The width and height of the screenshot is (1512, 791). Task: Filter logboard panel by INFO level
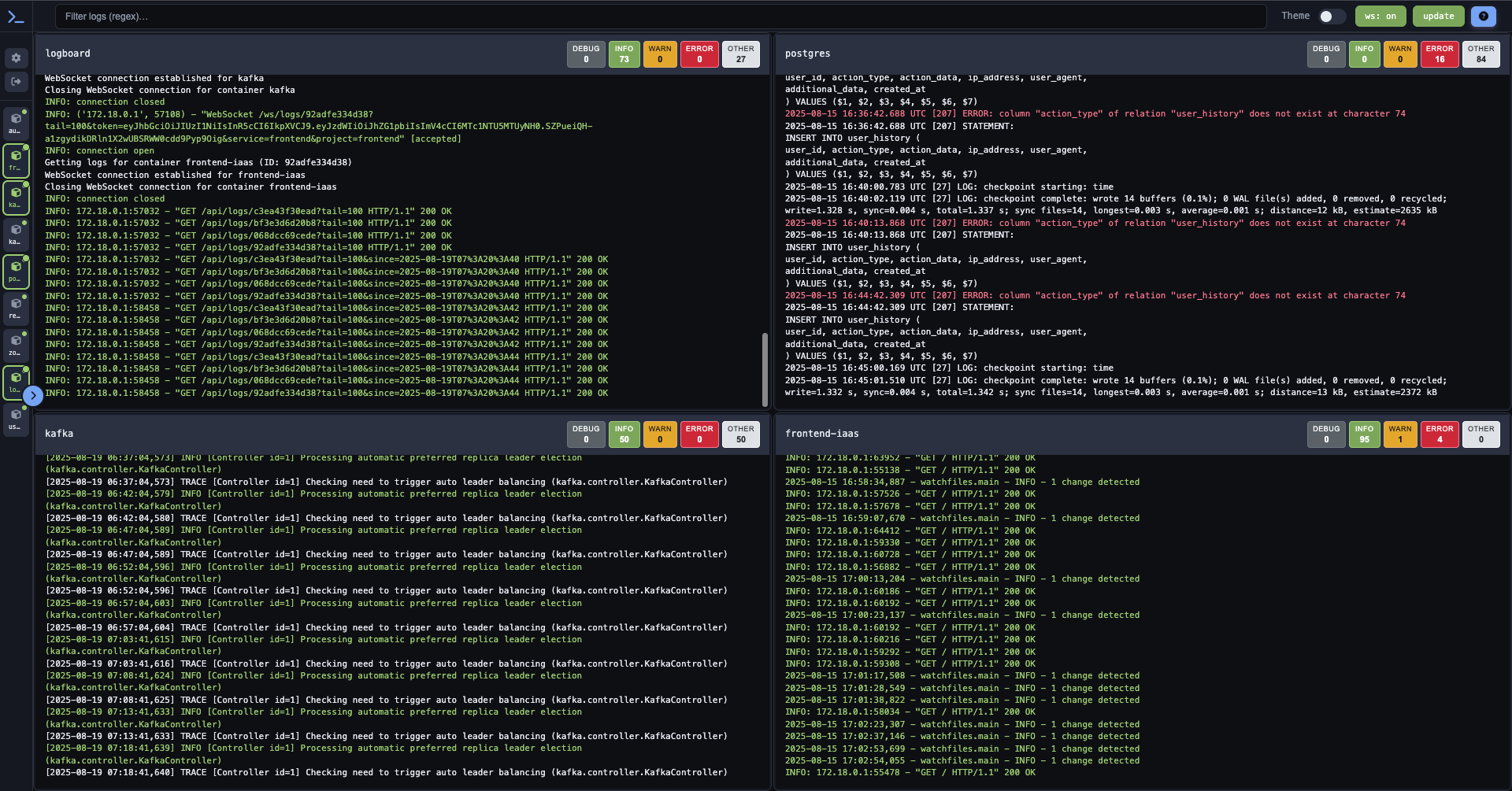(x=624, y=54)
